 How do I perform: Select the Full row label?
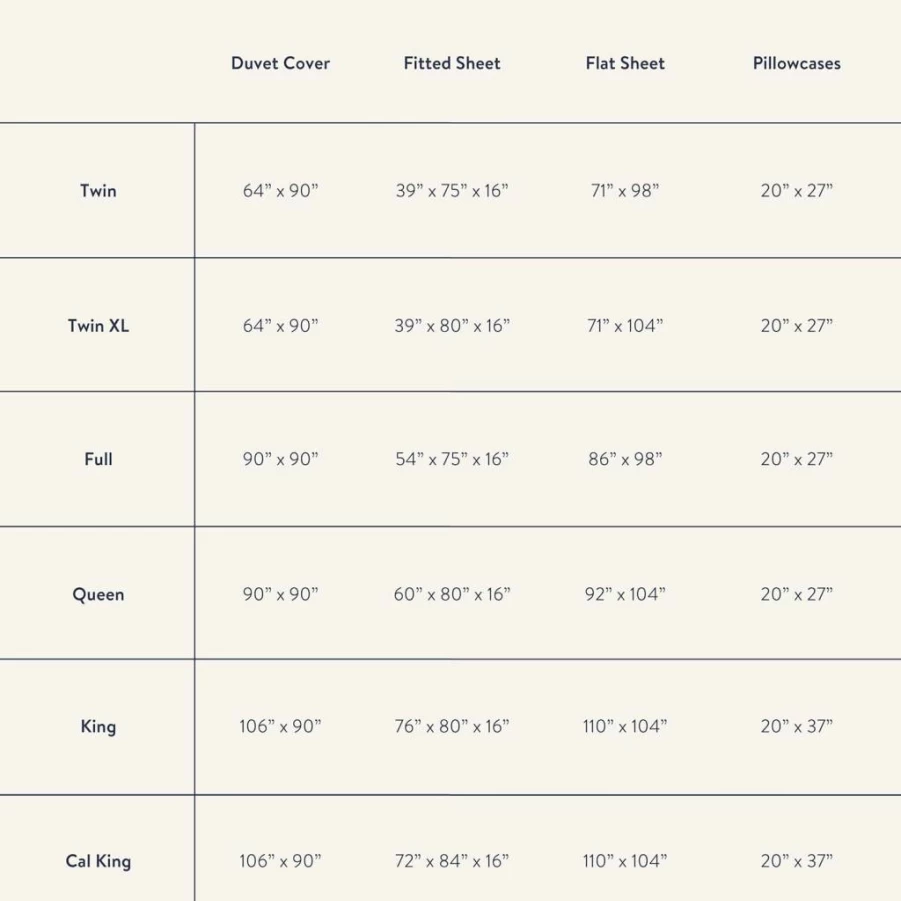click(x=98, y=459)
